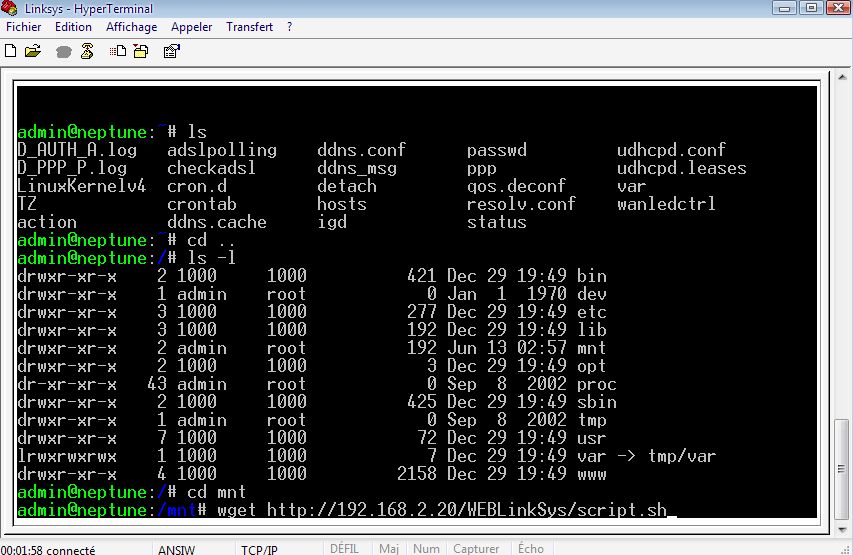Click the hosts entry

click(342, 204)
